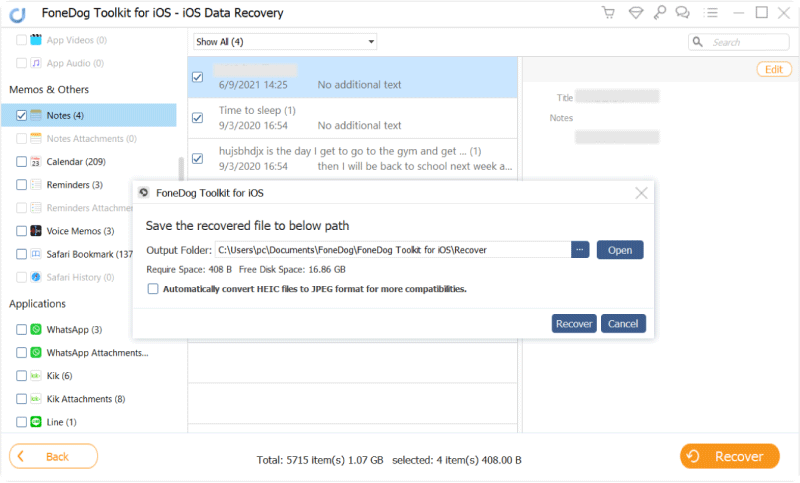
Task: Check the Kik (6) checkbox
Action: point(21,376)
